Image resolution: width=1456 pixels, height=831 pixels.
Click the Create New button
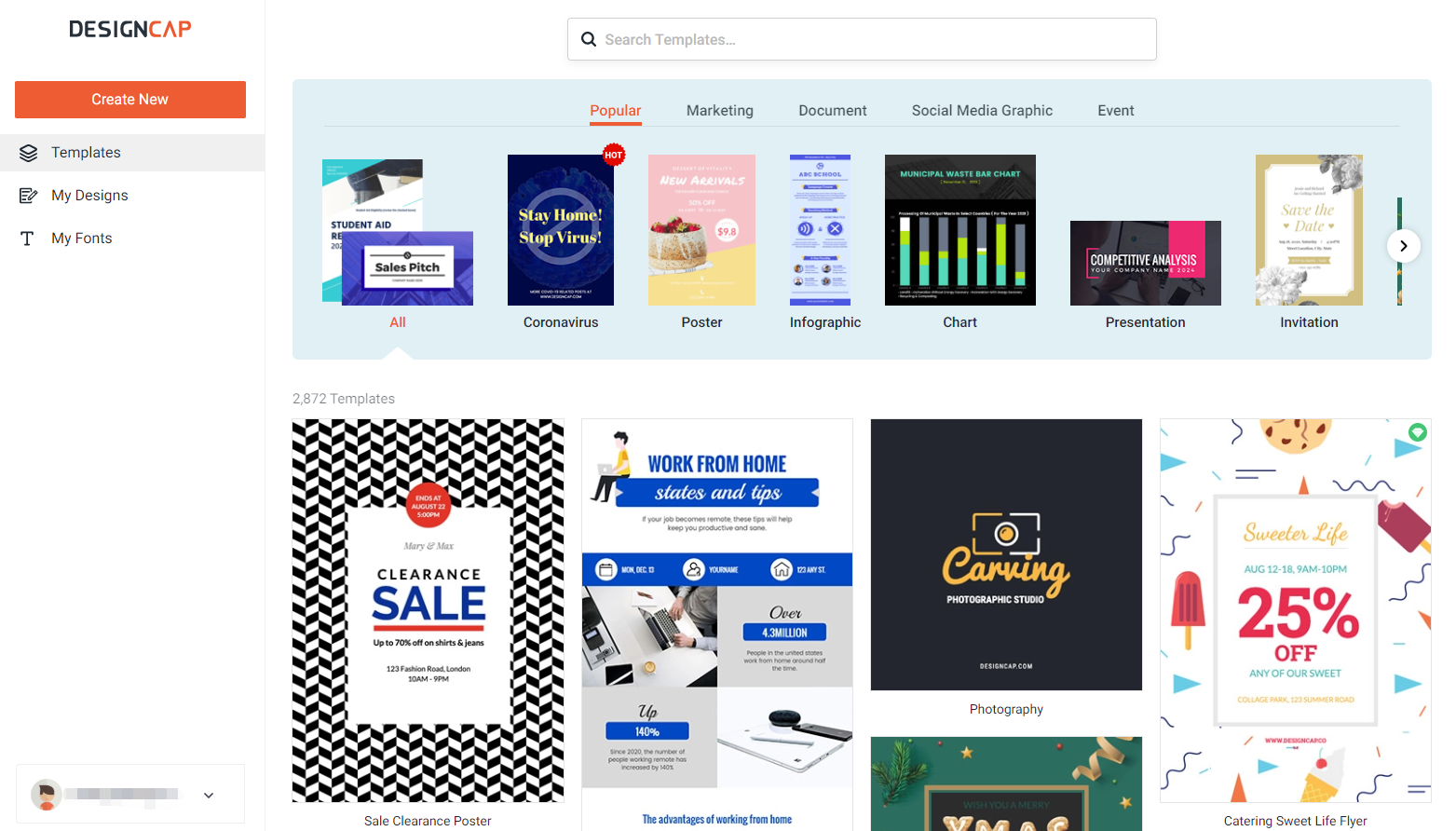[130, 100]
